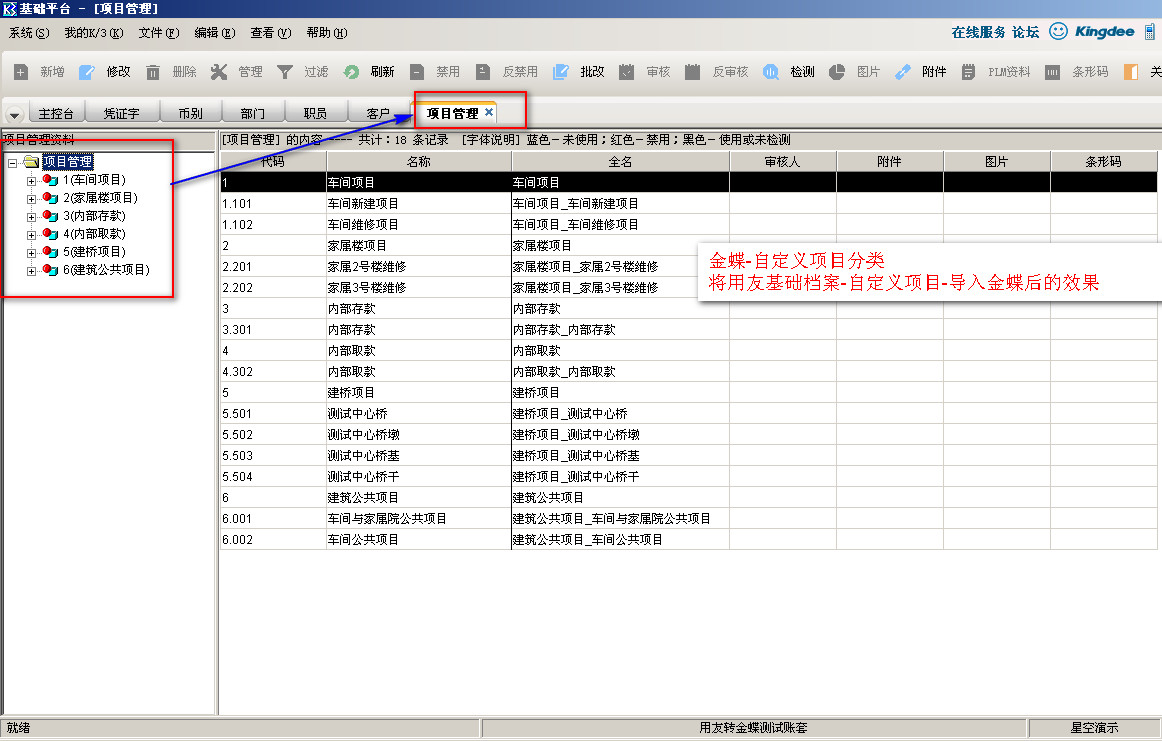The image size is (1162, 741).
Task: Click the 修改 (Modify) toolbar icon
Action: (x=87, y=72)
